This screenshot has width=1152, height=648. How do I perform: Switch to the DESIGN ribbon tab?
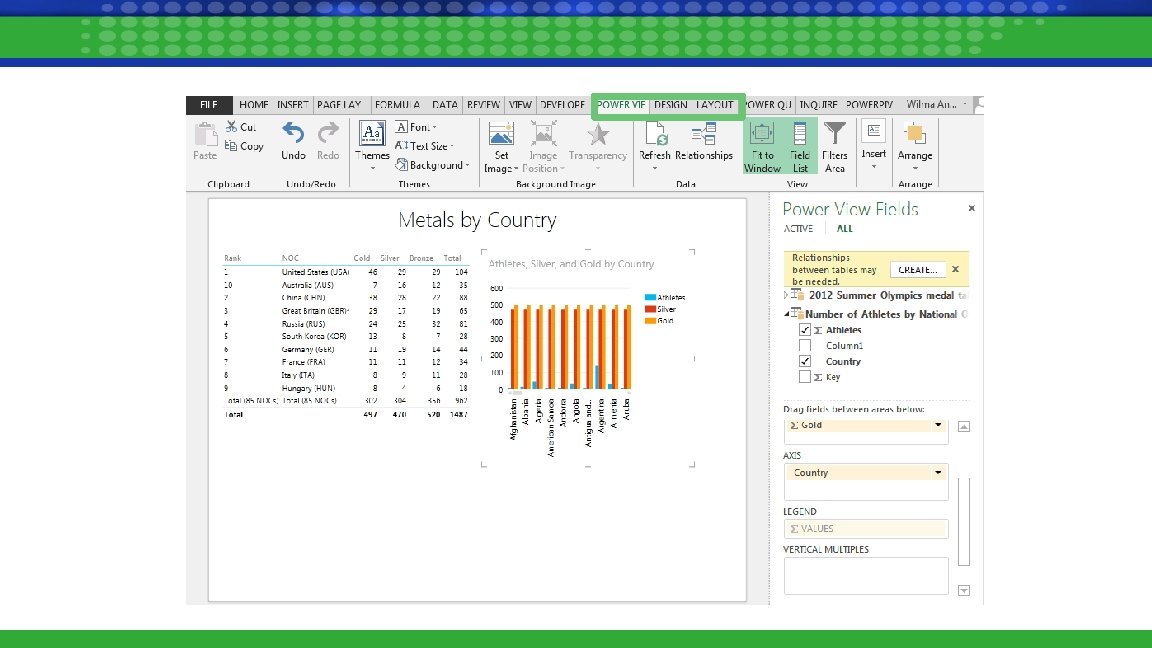click(x=671, y=105)
